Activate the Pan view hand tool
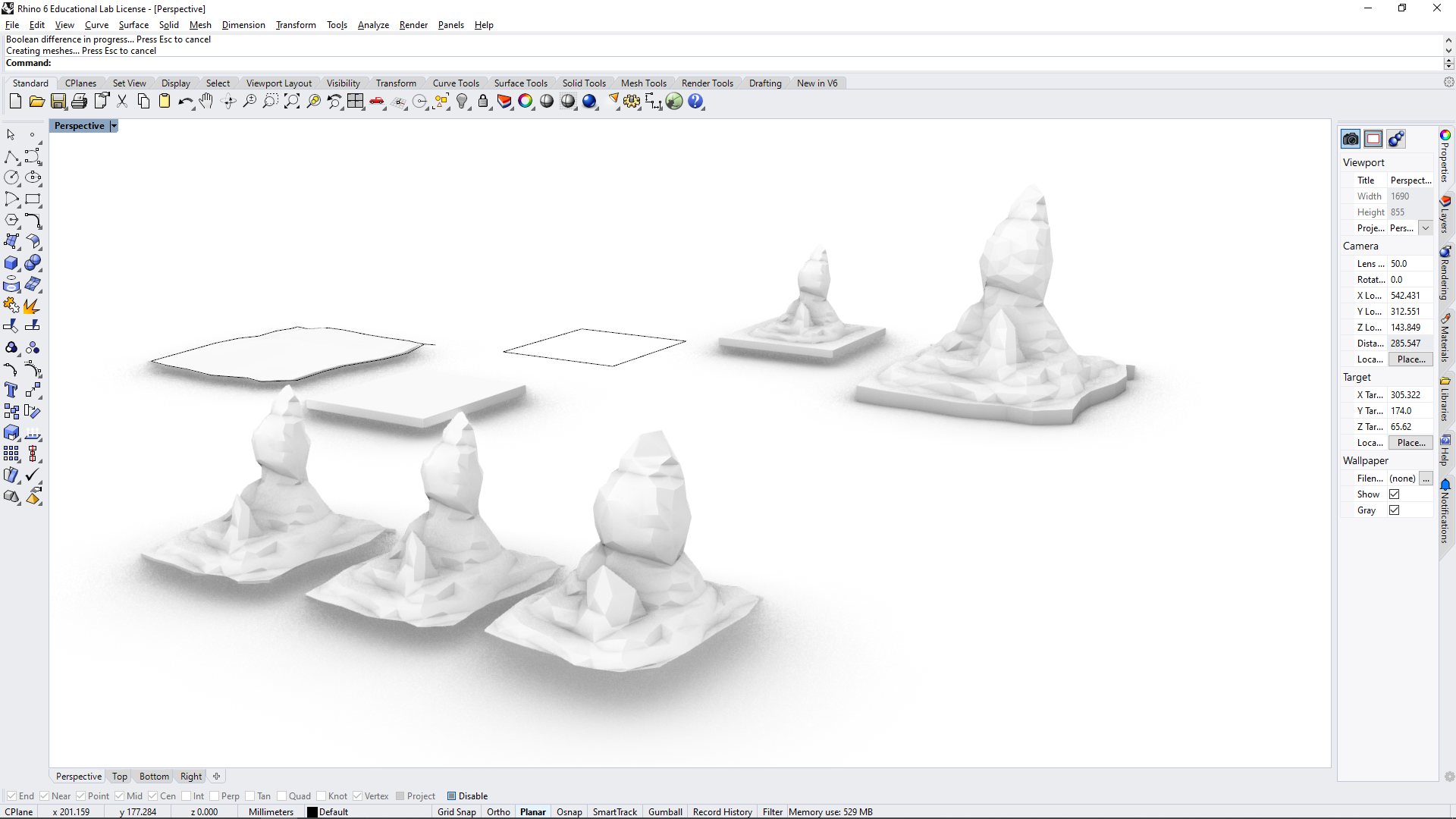 click(206, 101)
